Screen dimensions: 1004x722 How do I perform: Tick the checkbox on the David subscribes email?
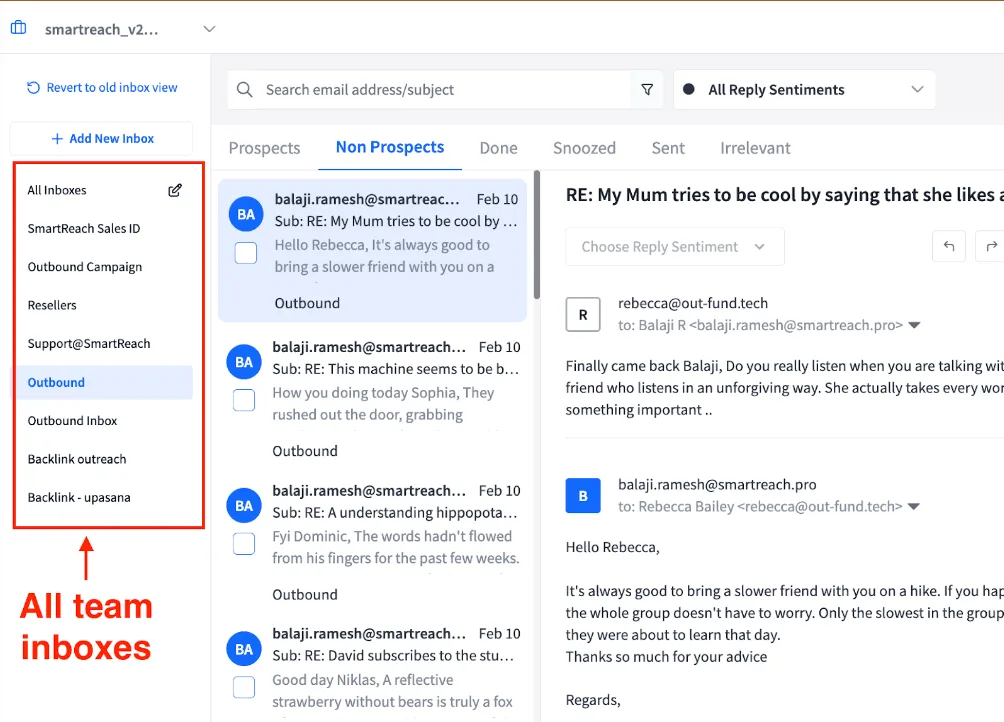click(245, 687)
